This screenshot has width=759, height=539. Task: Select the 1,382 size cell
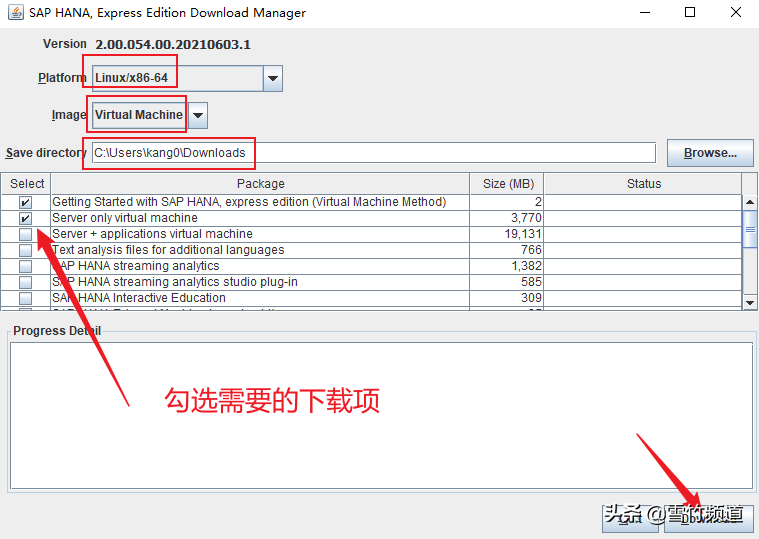click(506, 266)
